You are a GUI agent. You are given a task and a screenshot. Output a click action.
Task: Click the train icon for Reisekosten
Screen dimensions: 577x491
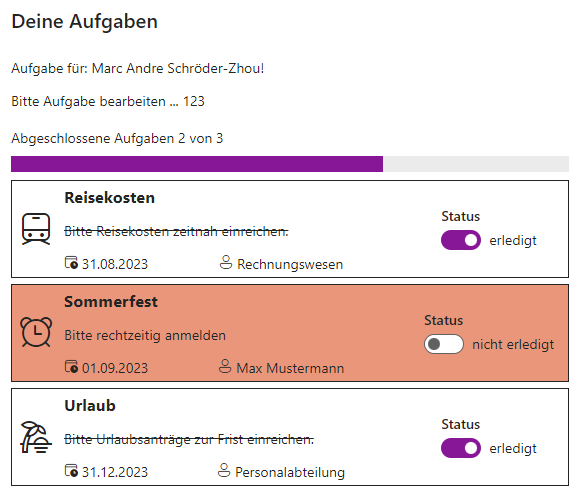(x=36, y=229)
